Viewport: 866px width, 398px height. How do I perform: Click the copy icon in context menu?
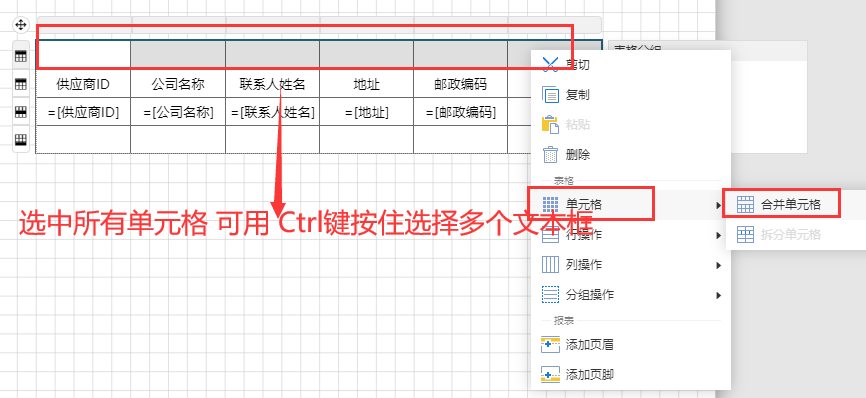click(551, 95)
